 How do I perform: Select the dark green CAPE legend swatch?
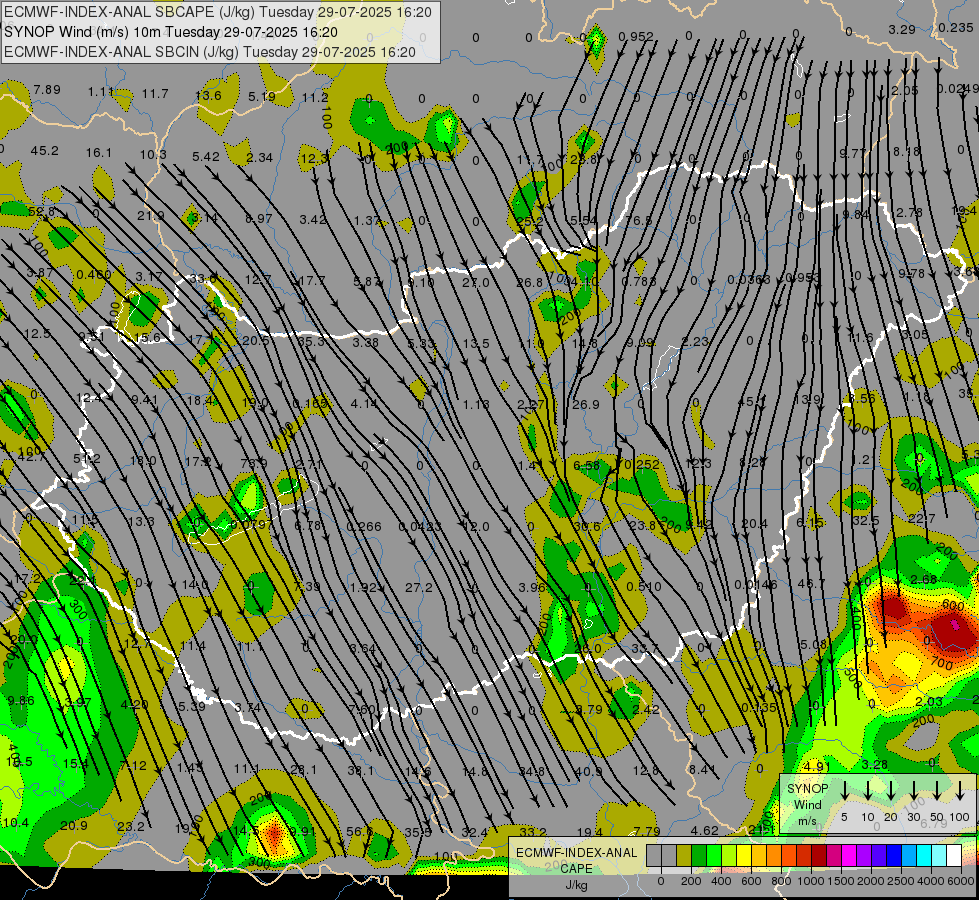[x=699, y=856]
